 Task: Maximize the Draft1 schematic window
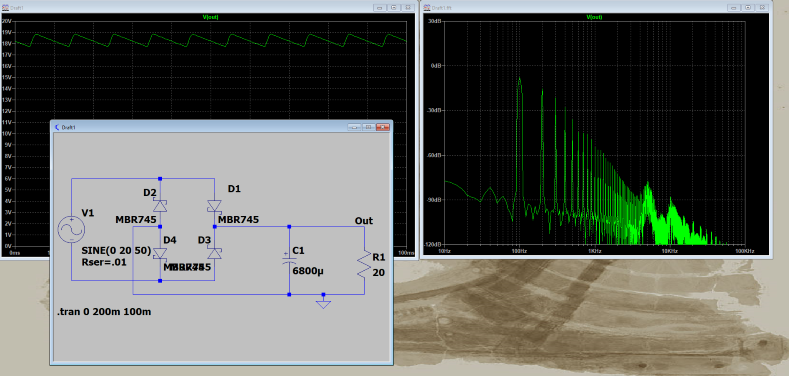point(368,127)
